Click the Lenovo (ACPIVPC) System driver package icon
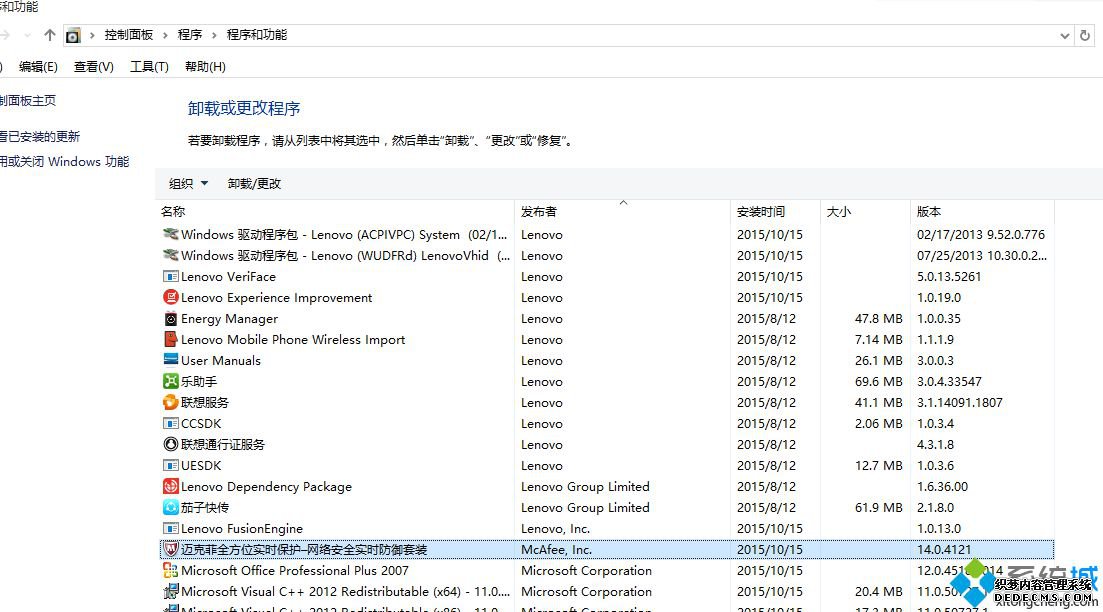This screenshot has height=612, width=1103. click(x=170, y=234)
